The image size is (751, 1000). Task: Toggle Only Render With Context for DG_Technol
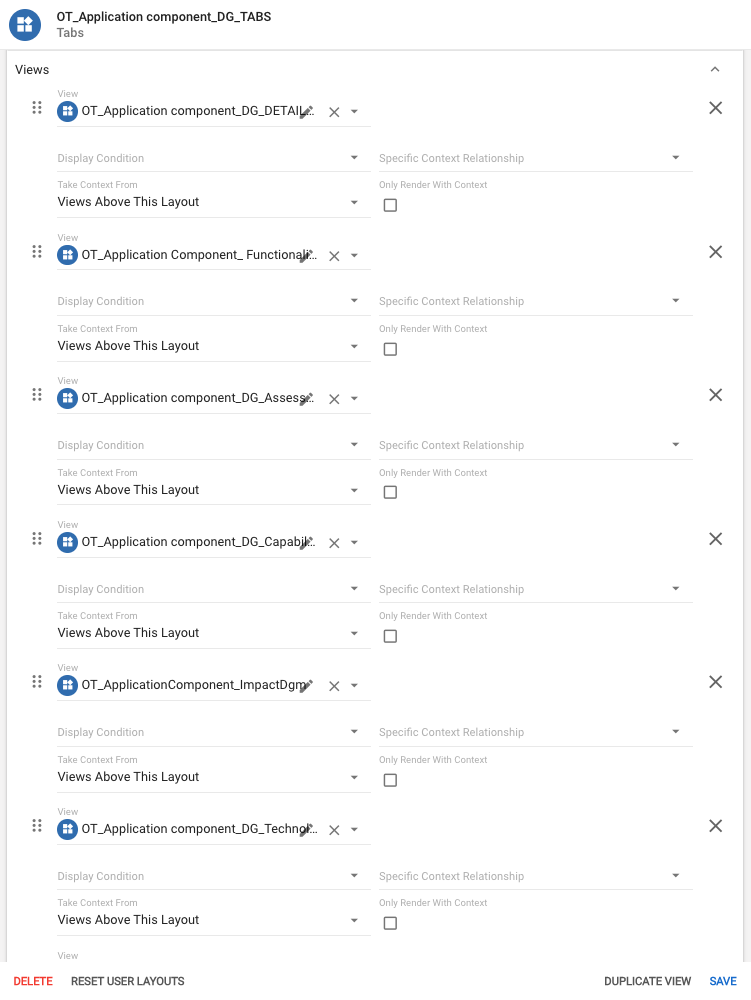coord(390,923)
